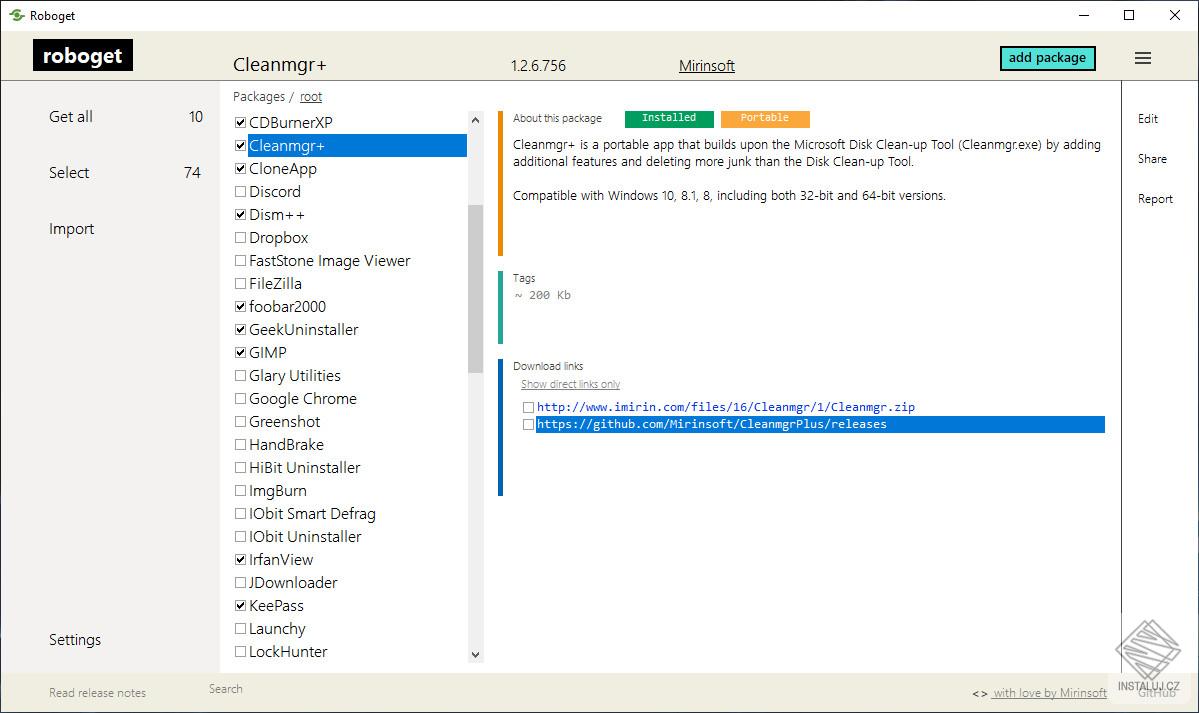Screen dimensions: 1199x713
Task: Click Edit in the right panel
Action: click(x=1148, y=119)
